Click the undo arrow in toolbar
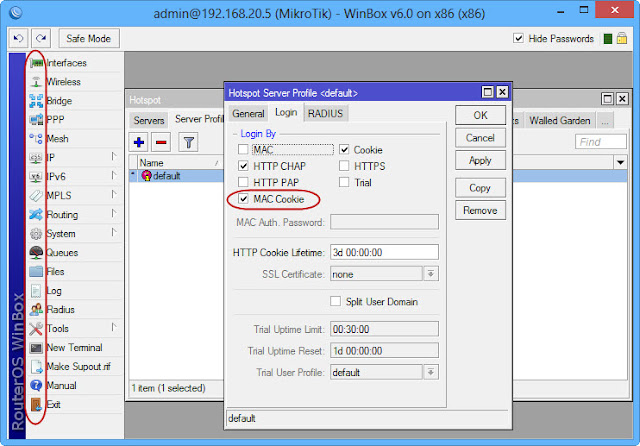This screenshot has height=446, width=640. coord(18,38)
